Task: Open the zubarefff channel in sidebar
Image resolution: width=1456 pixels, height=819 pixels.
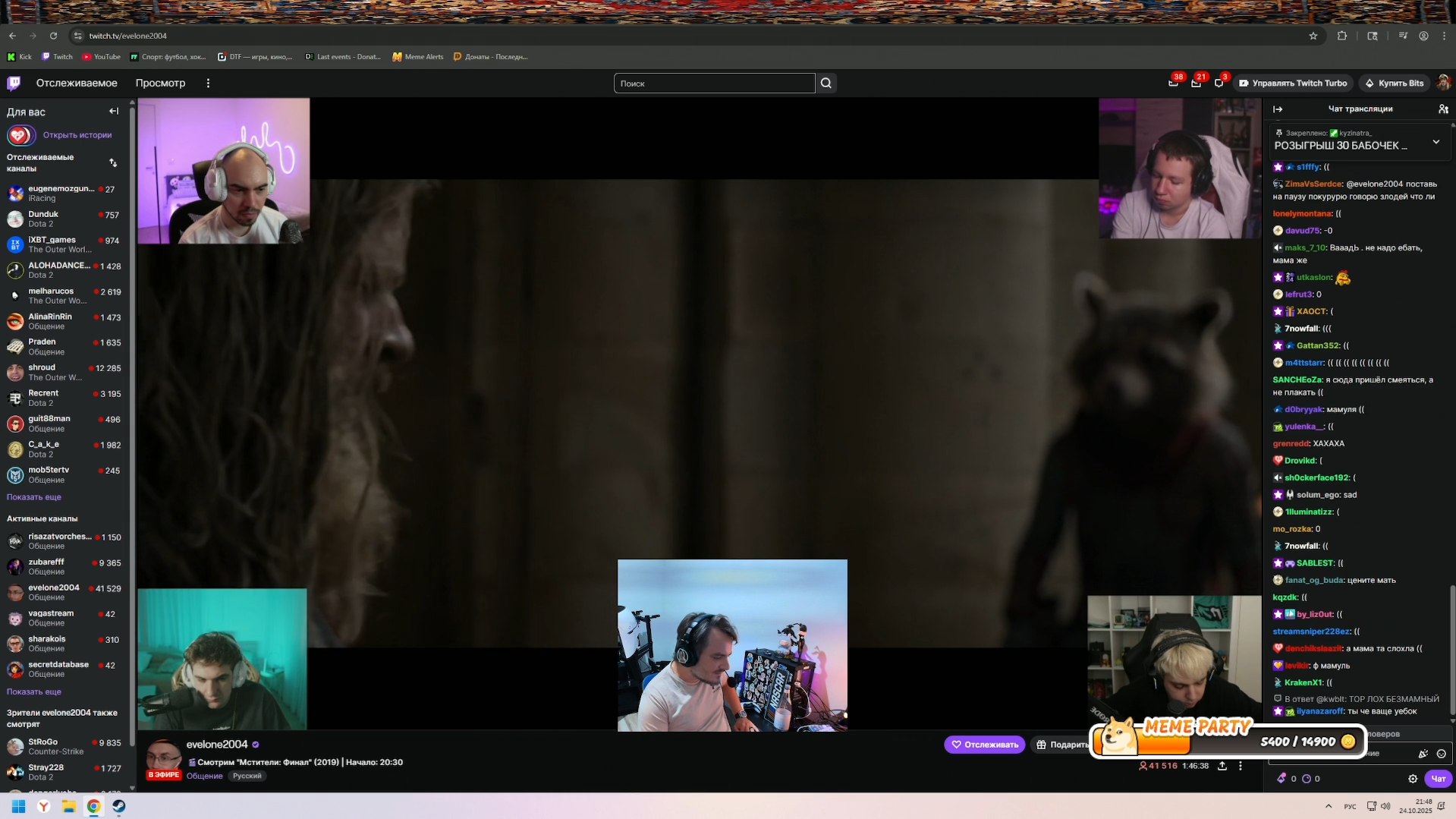Action: pyautogui.click(x=65, y=567)
